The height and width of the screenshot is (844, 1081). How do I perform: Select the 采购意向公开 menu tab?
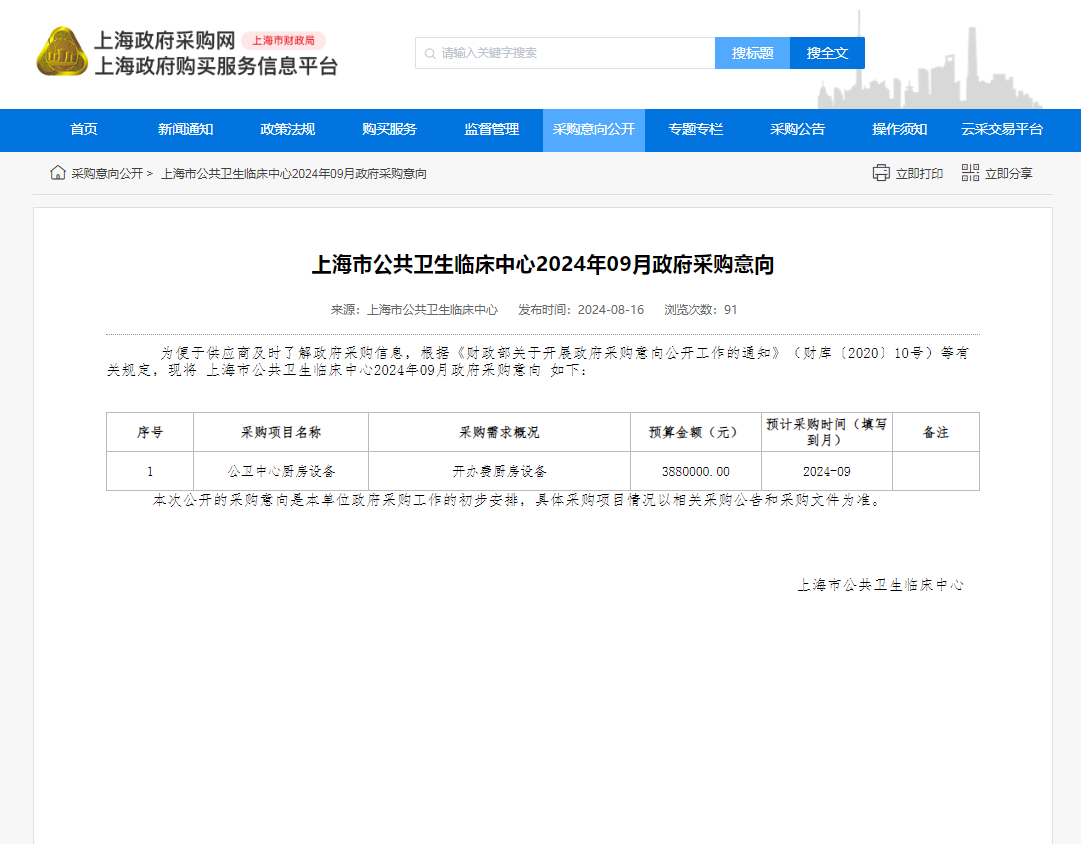(594, 130)
